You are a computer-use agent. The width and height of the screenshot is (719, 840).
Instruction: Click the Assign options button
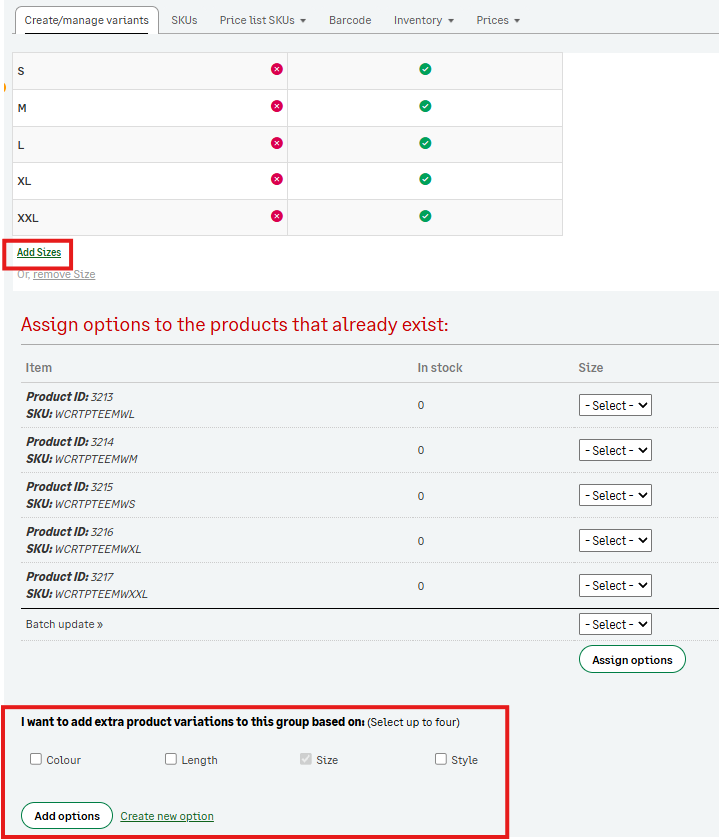tap(632, 659)
